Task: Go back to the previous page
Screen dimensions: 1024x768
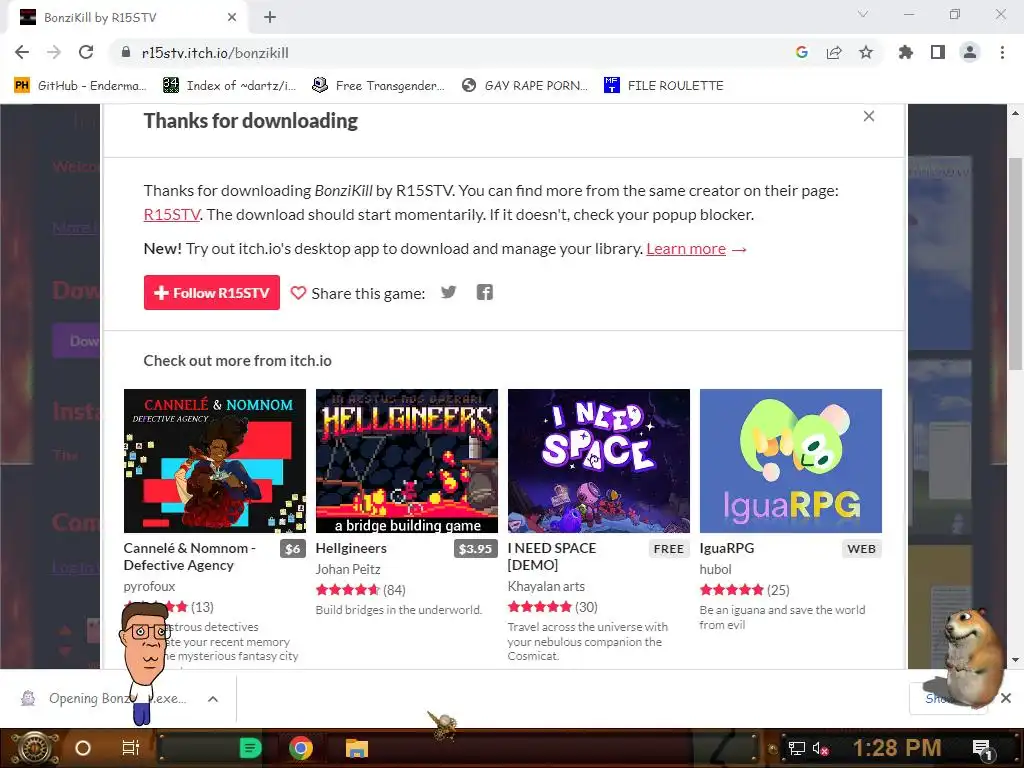Action: tap(22, 52)
